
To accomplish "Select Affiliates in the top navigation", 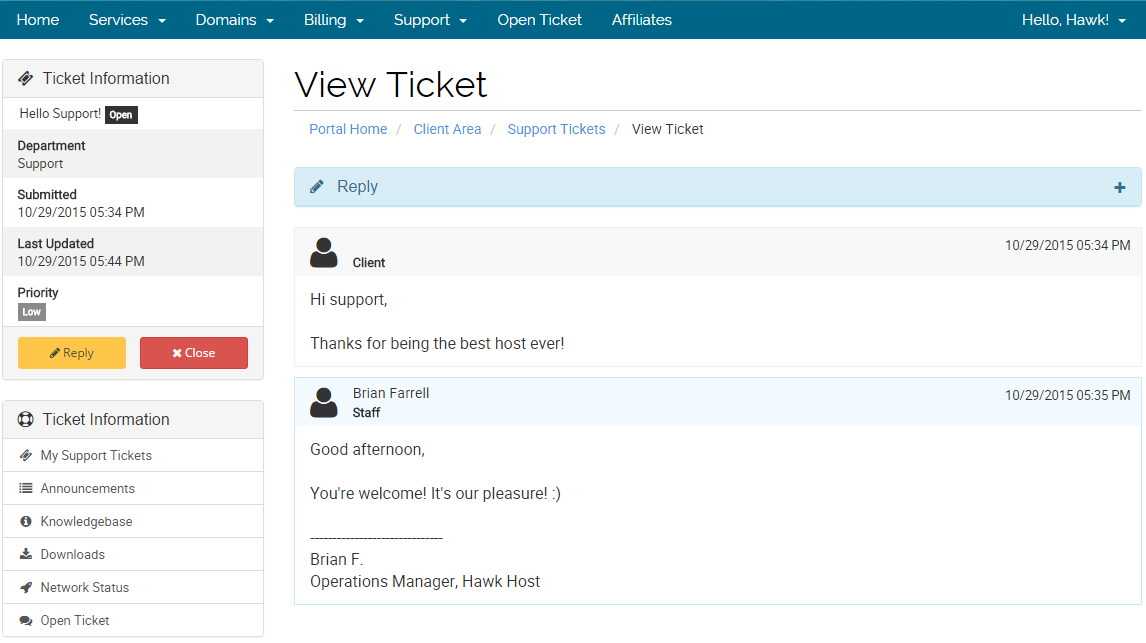I will [x=641, y=20].
